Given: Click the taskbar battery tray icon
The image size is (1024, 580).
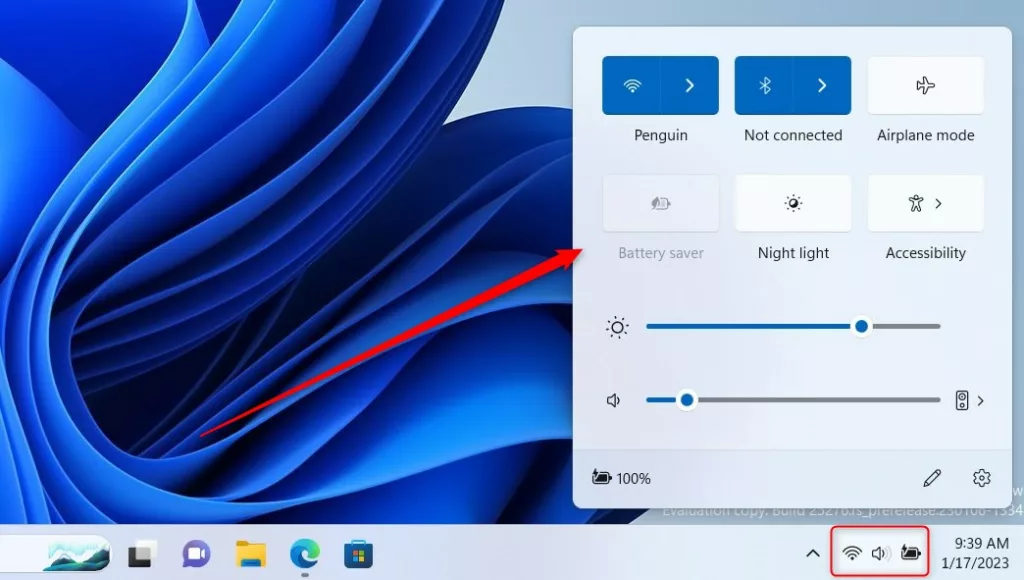Looking at the screenshot, I should click(910, 553).
